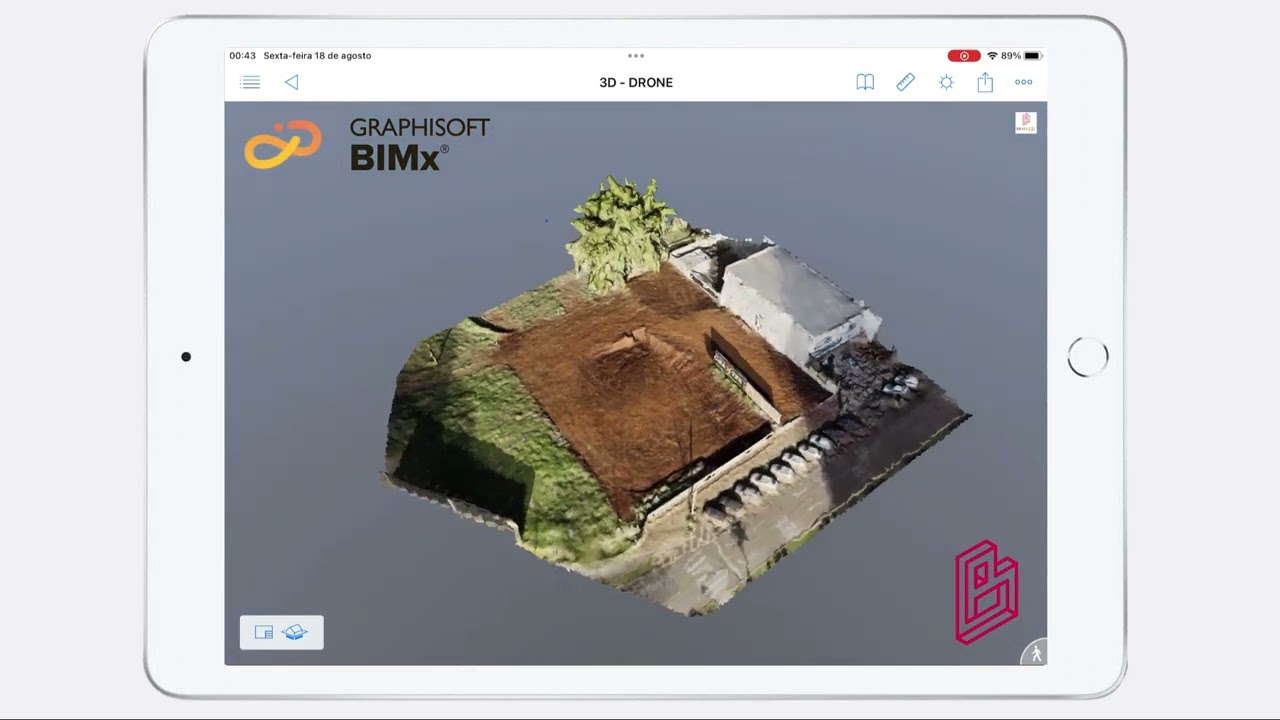Tap the 00:43 clock in status bar
1280x720 pixels.
click(243, 56)
